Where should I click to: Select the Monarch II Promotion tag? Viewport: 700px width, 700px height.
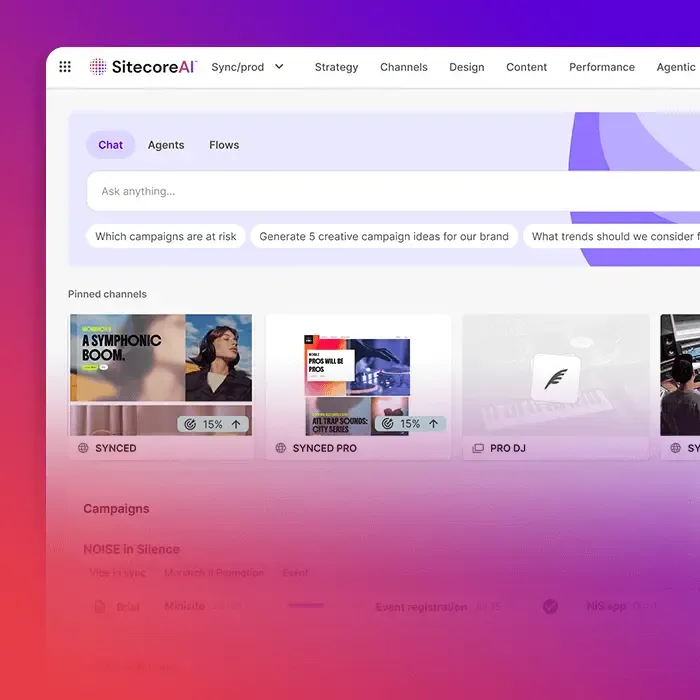(x=214, y=572)
